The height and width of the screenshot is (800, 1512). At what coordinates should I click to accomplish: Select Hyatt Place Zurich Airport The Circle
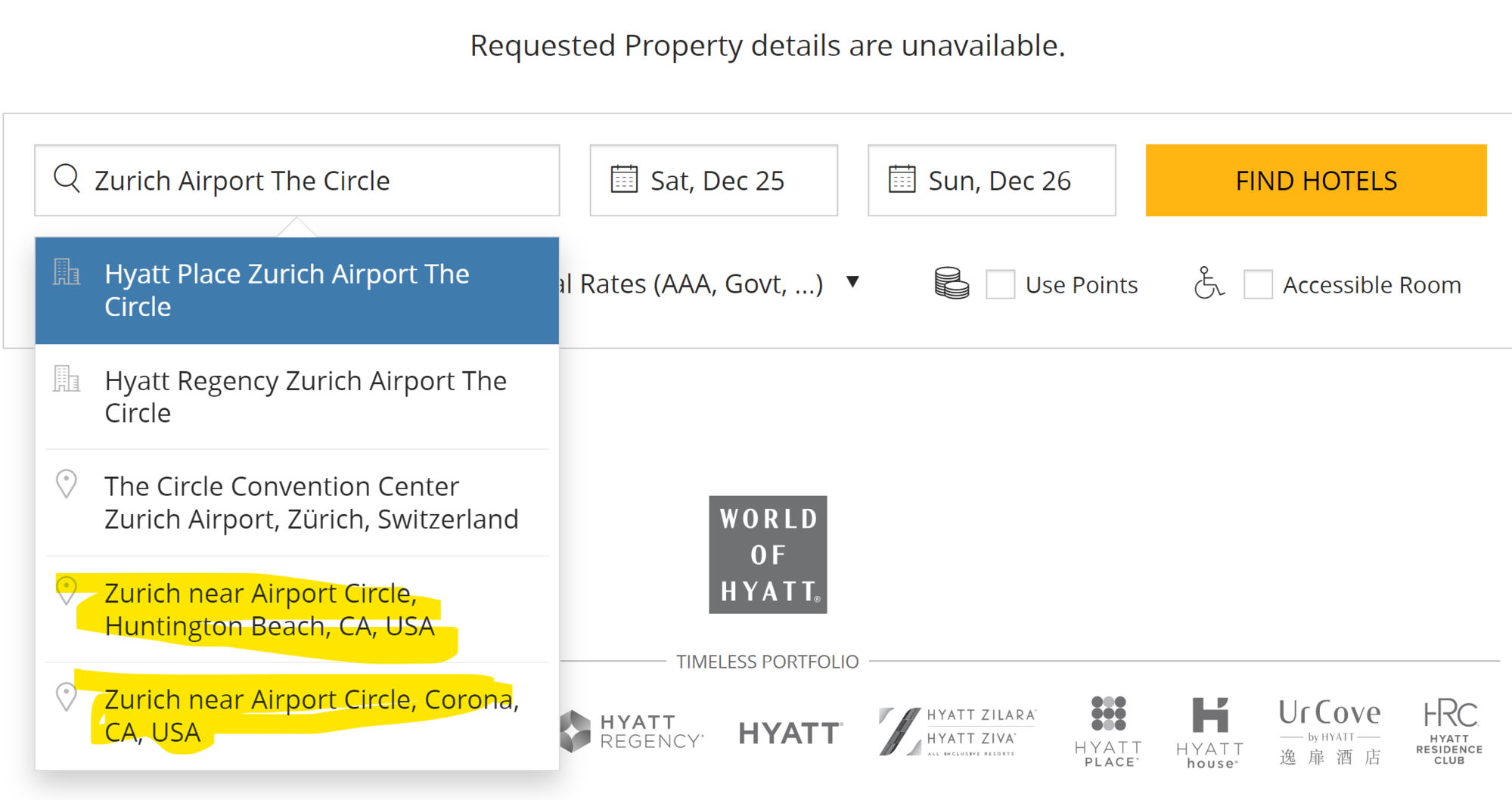click(x=297, y=290)
